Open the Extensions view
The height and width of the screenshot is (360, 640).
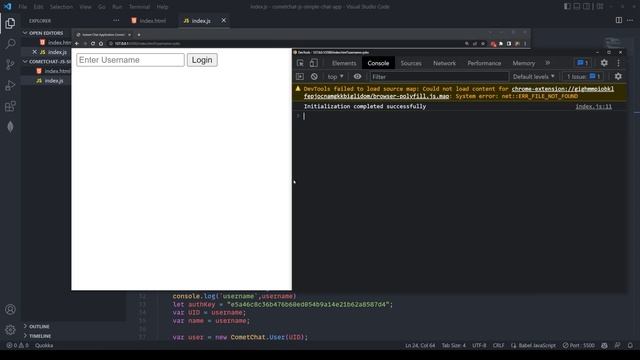coord(11,106)
